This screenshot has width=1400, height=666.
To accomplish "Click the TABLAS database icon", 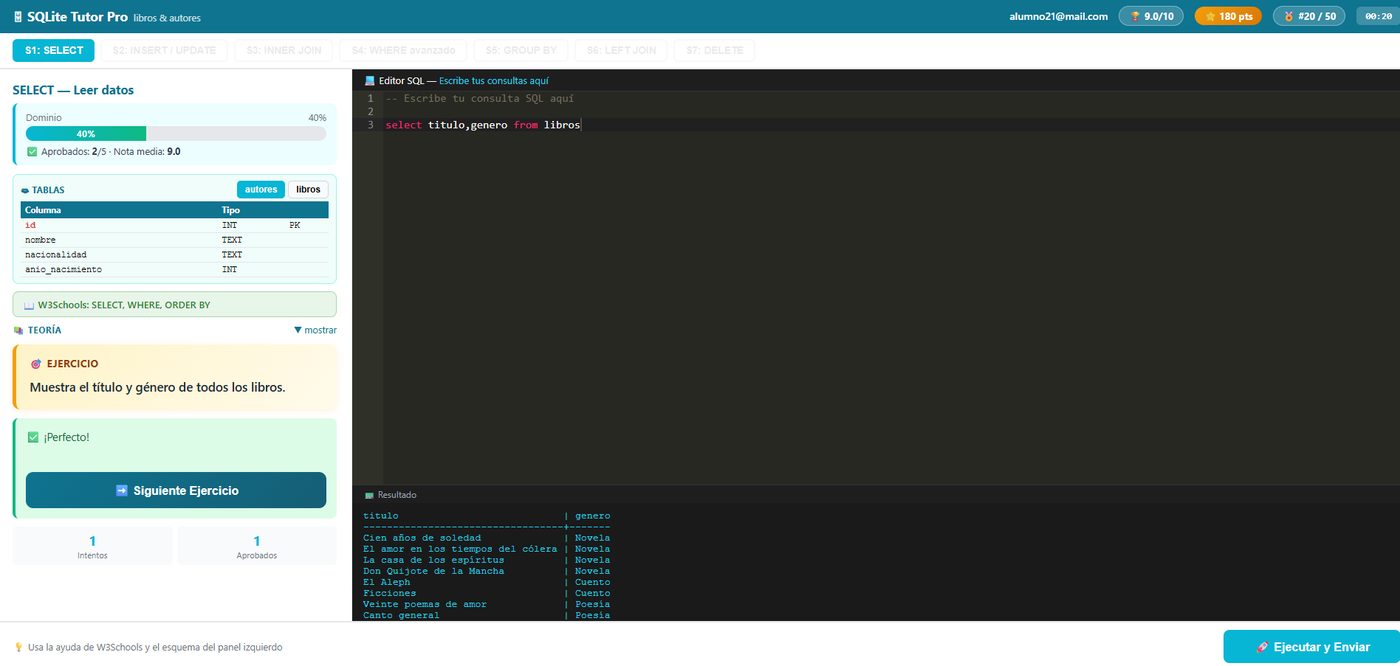I will point(25,190).
